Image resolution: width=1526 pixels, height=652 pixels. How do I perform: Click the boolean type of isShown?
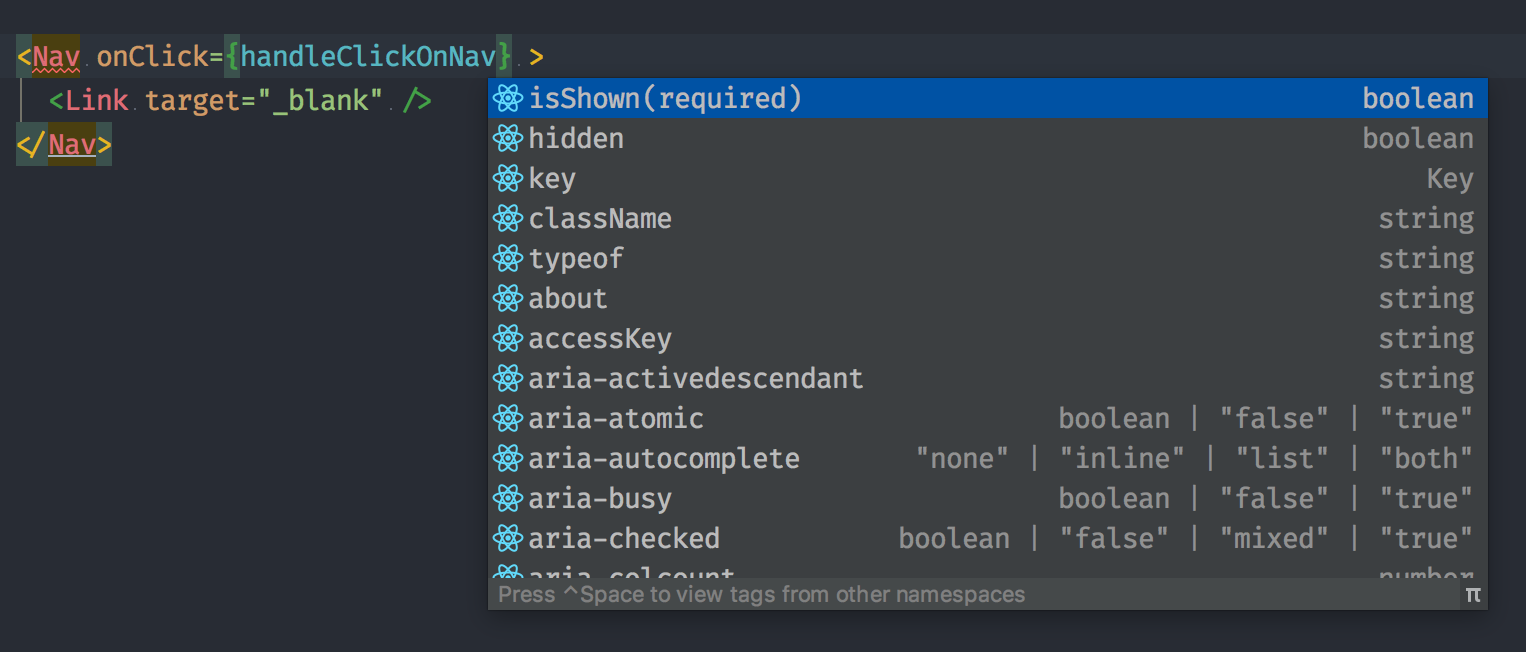pos(1418,98)
